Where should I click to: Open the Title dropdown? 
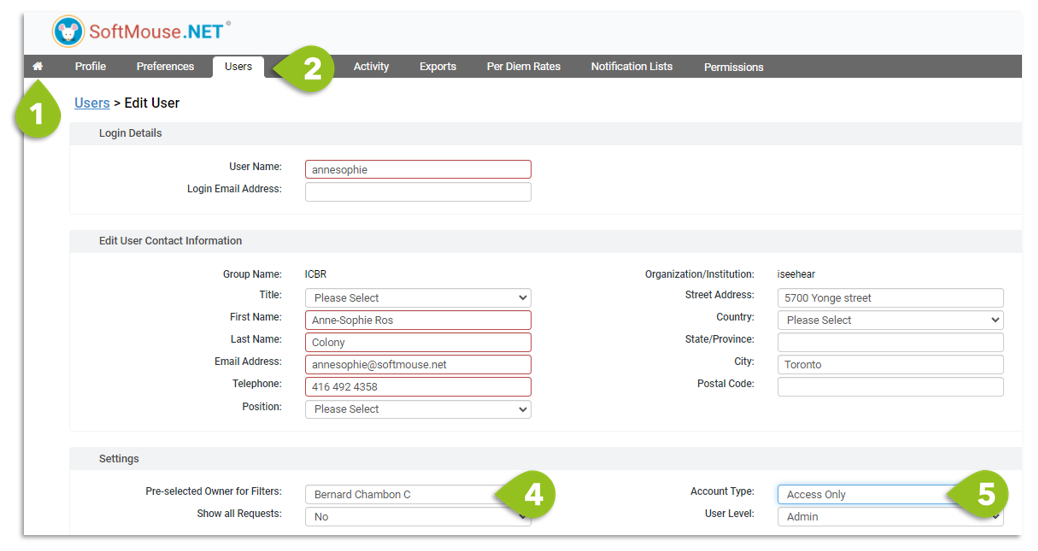pos(418,298)
